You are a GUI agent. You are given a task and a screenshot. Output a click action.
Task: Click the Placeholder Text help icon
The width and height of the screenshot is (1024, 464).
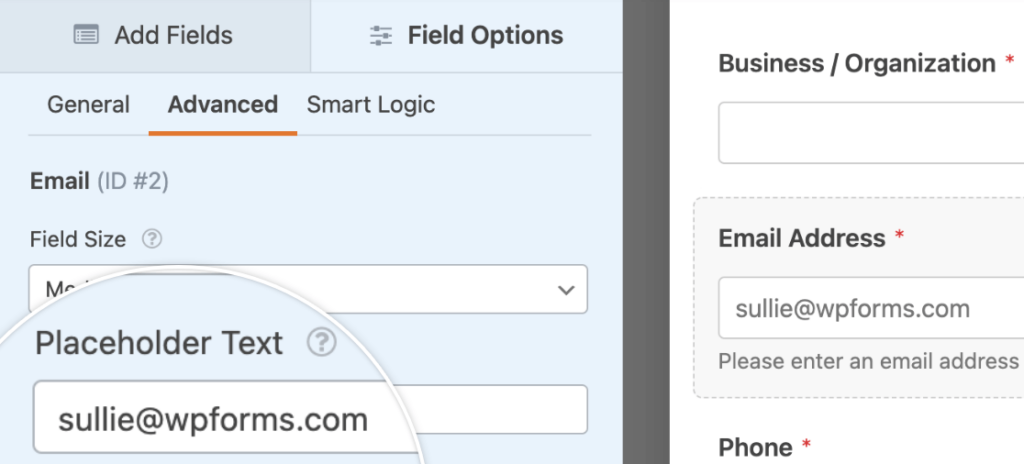pyautogui.click(x=321, y=342)
